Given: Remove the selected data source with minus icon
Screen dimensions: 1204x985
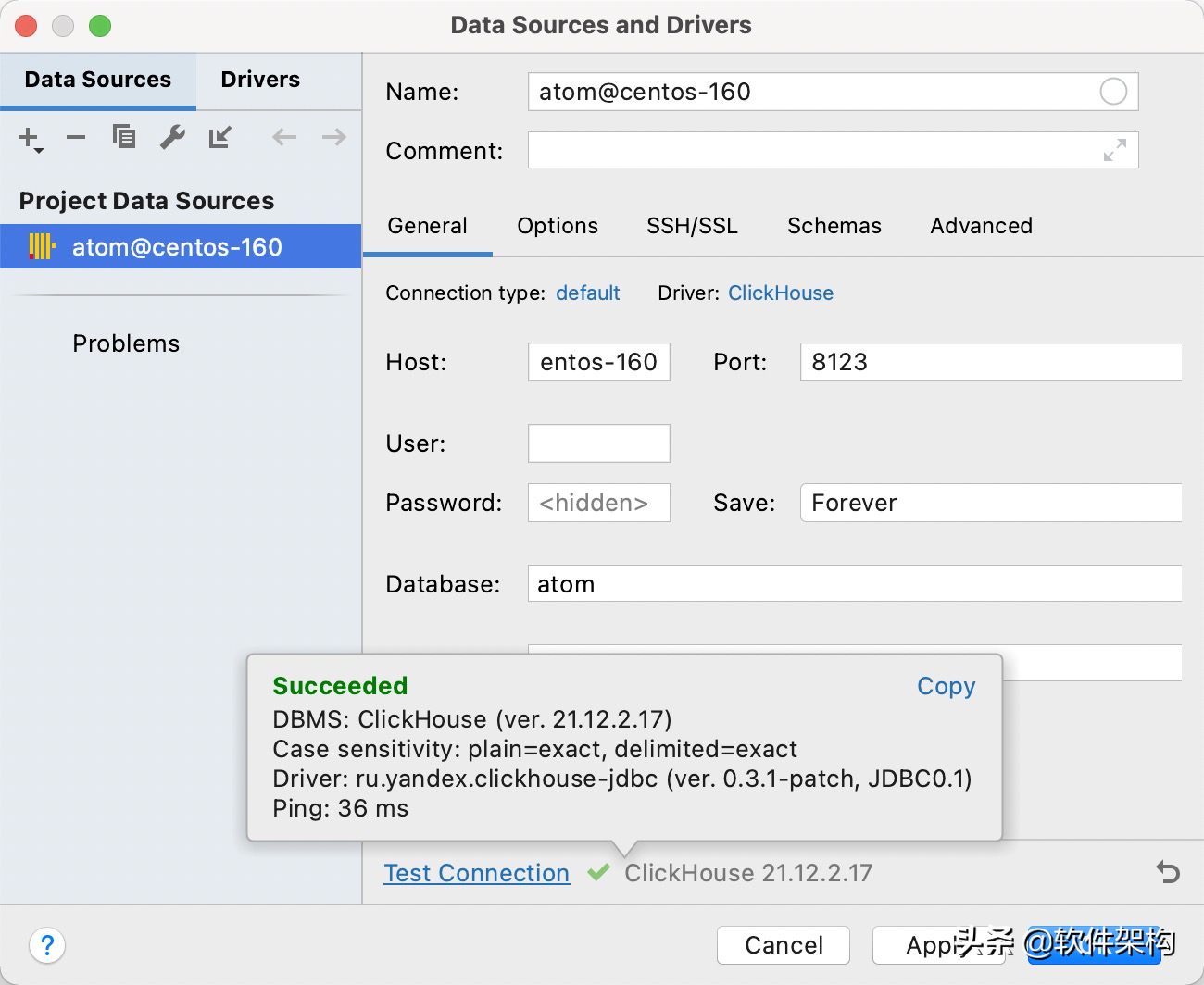Looking at the screenshot, I should [x=76, y=138].
